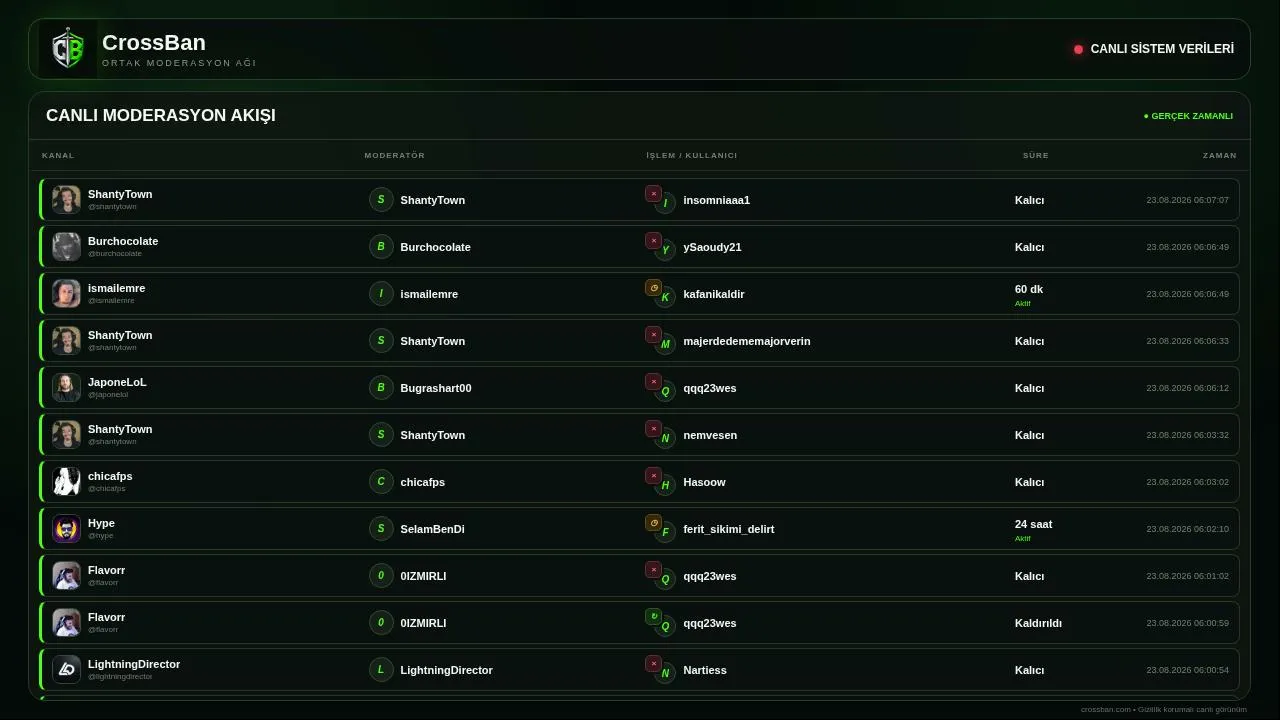The height and width of the screenshot is (720, 1280).
Task: Click the CrossBan shield logo
Action: 68,49
